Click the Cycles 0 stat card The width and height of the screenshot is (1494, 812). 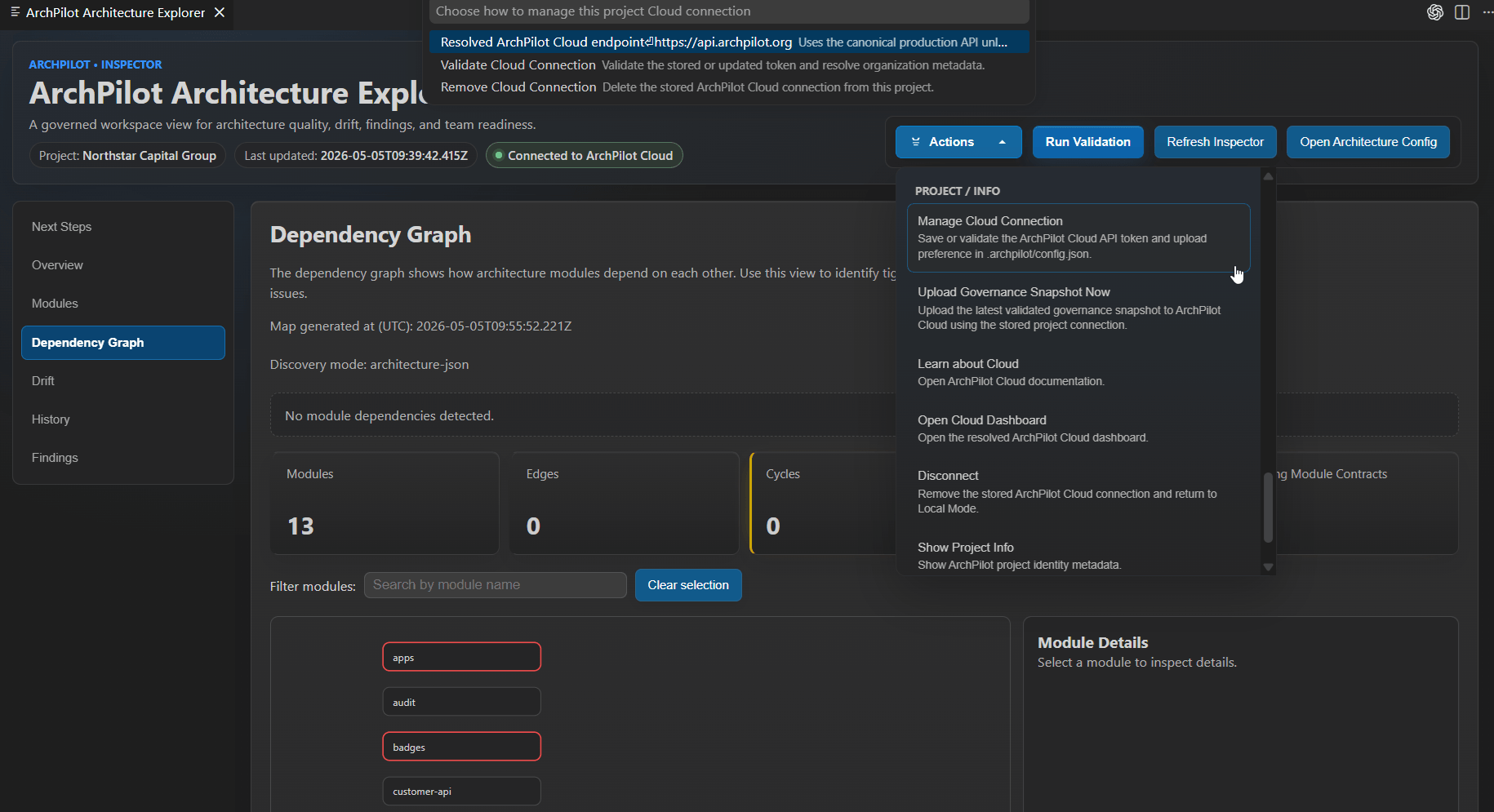coord(823,504)
